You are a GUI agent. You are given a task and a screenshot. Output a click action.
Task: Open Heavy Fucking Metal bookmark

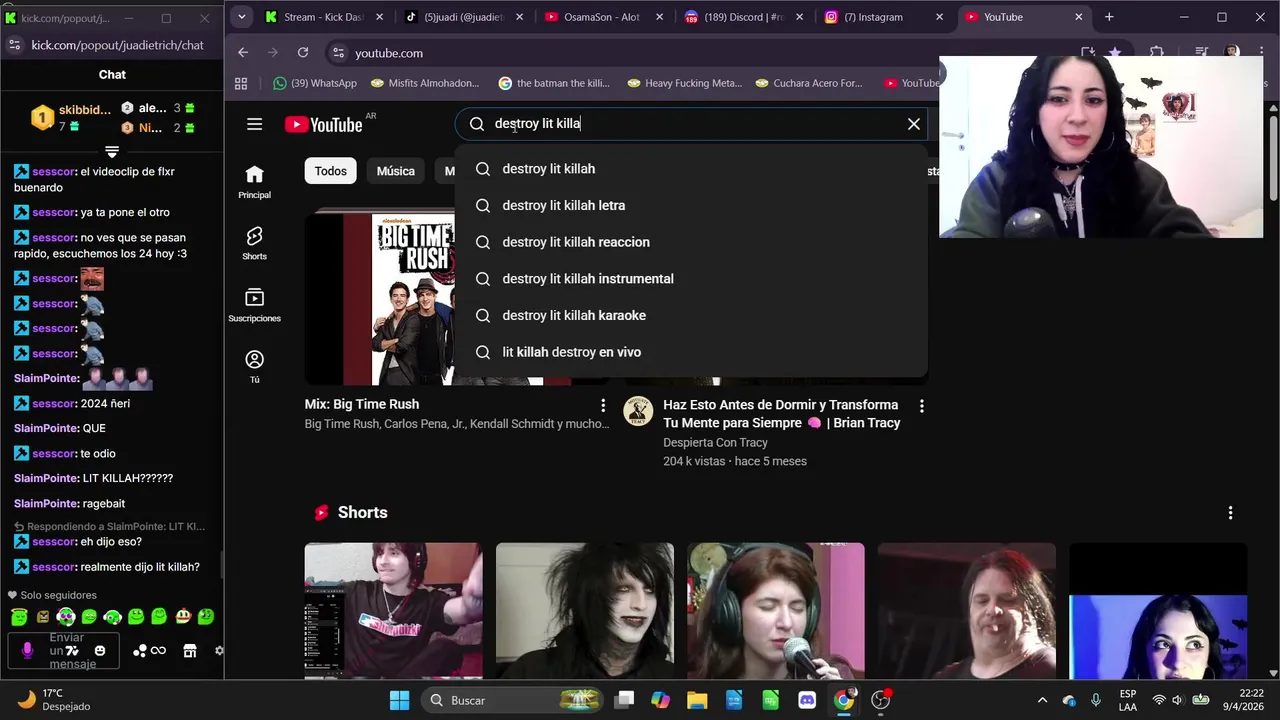[684, 83]
